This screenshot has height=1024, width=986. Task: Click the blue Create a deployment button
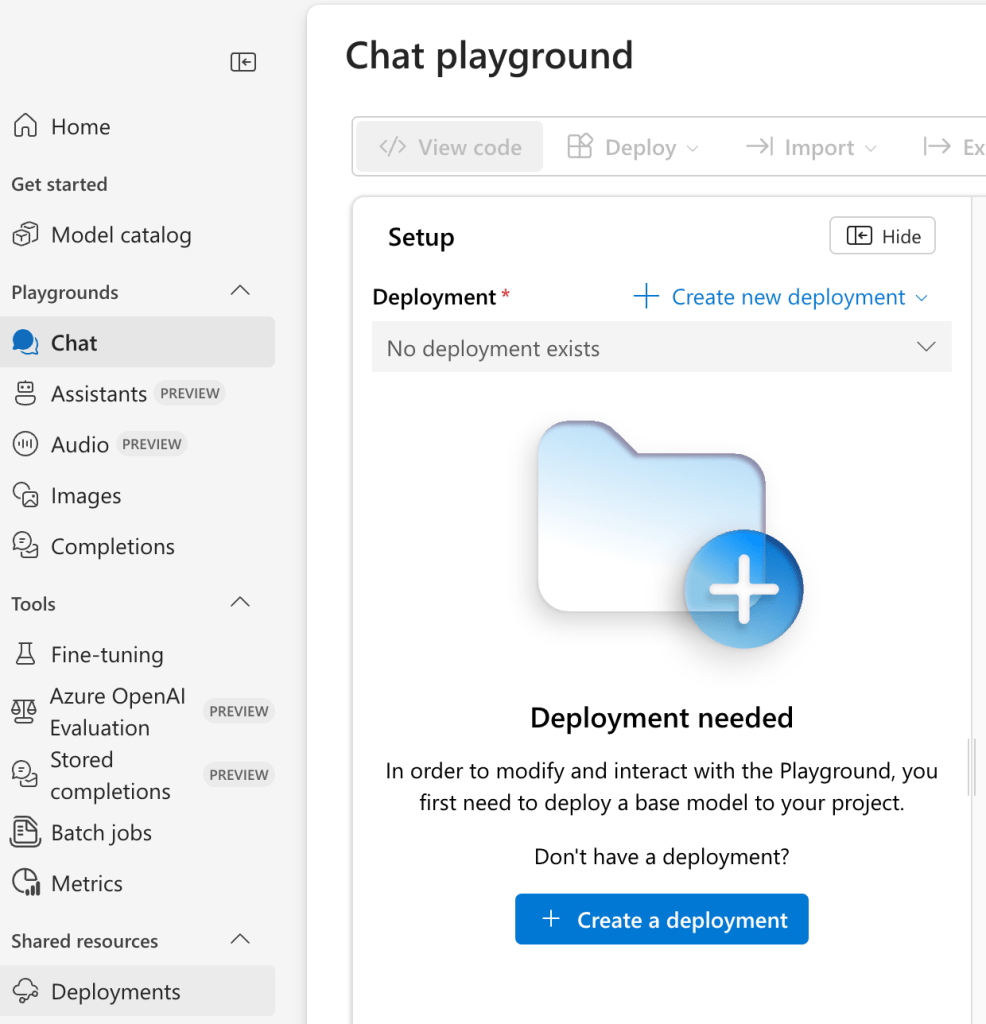coord(661,920)
